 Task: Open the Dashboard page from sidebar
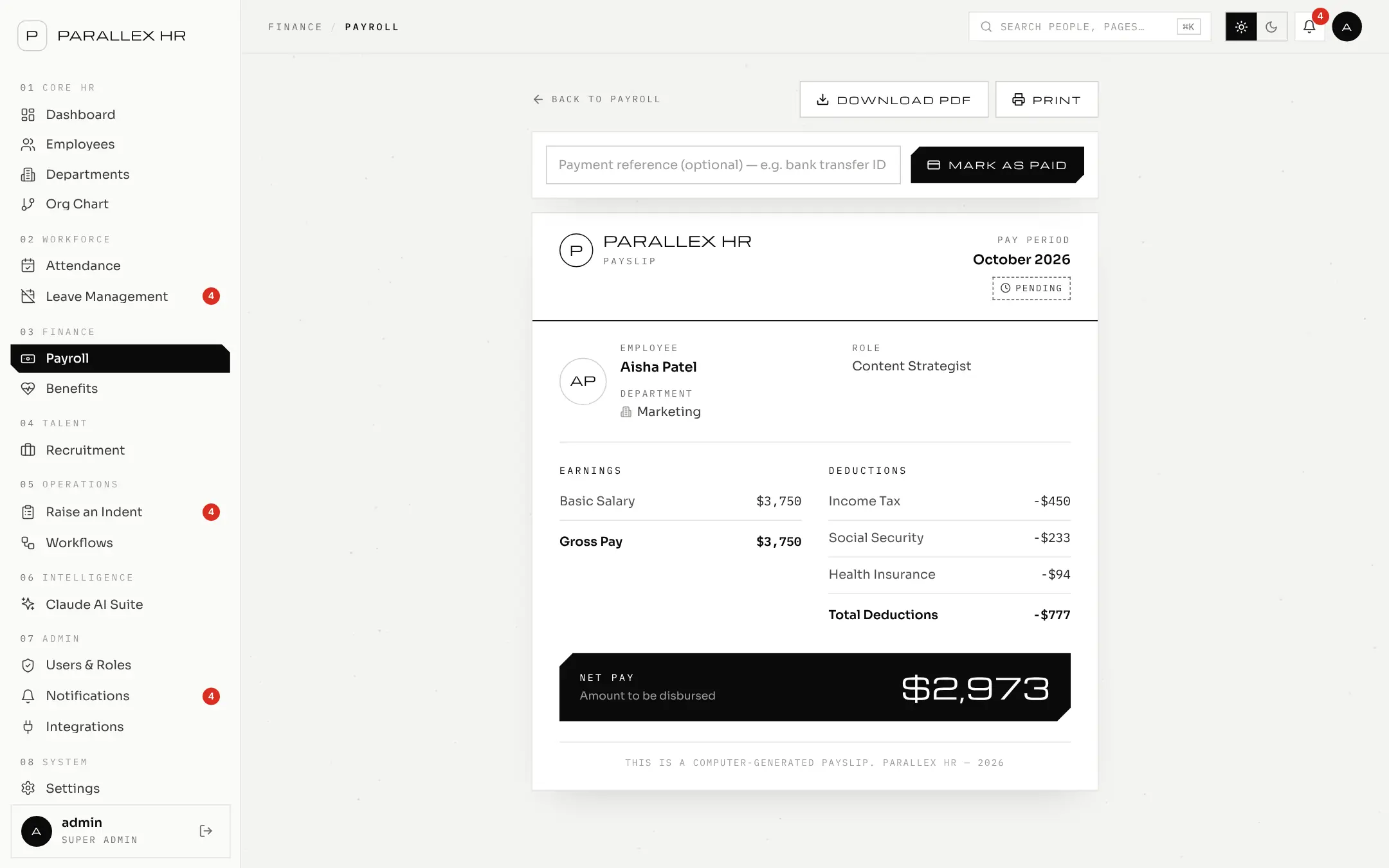tap(120, 114)
